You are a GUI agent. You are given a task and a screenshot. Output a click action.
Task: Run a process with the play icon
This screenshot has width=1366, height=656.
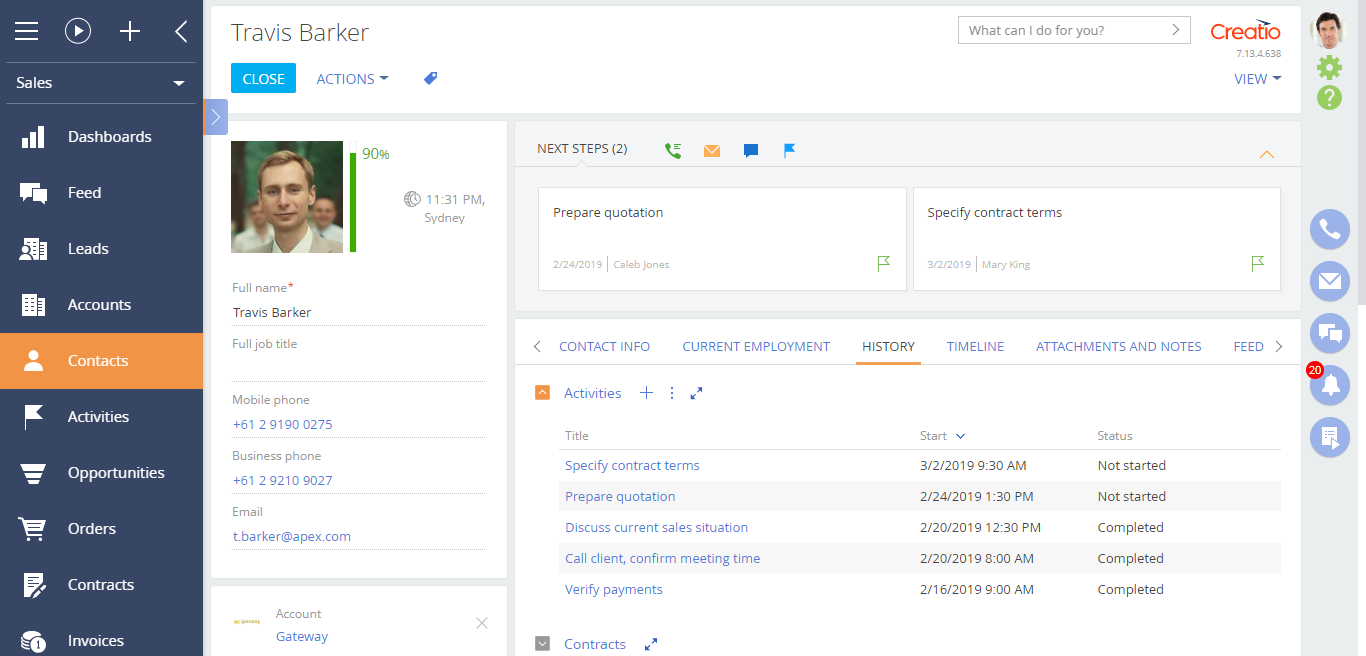[78, 31]
